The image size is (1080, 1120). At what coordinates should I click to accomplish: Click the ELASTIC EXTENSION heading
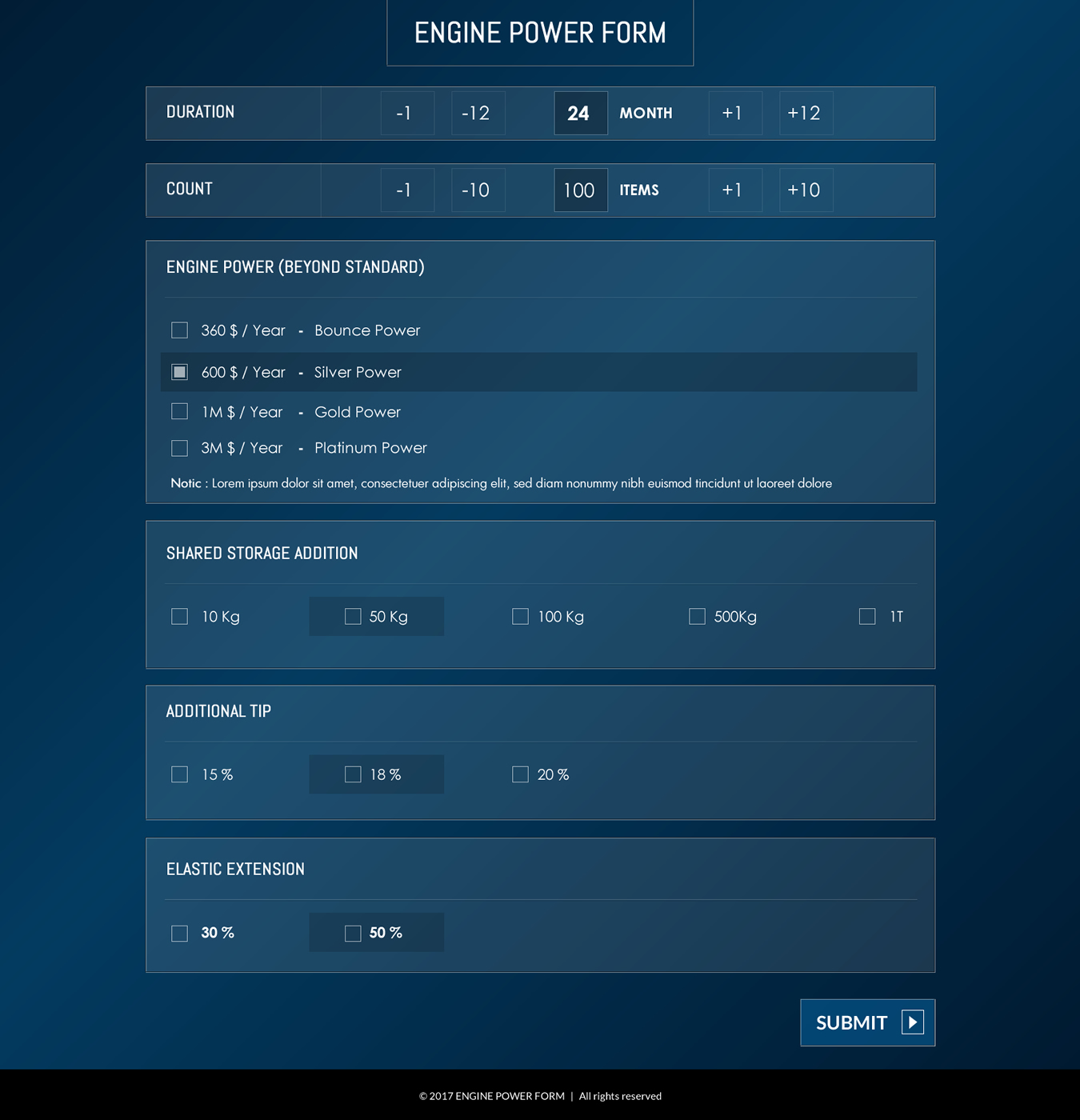pyautogui.click(x=235, y=869)
